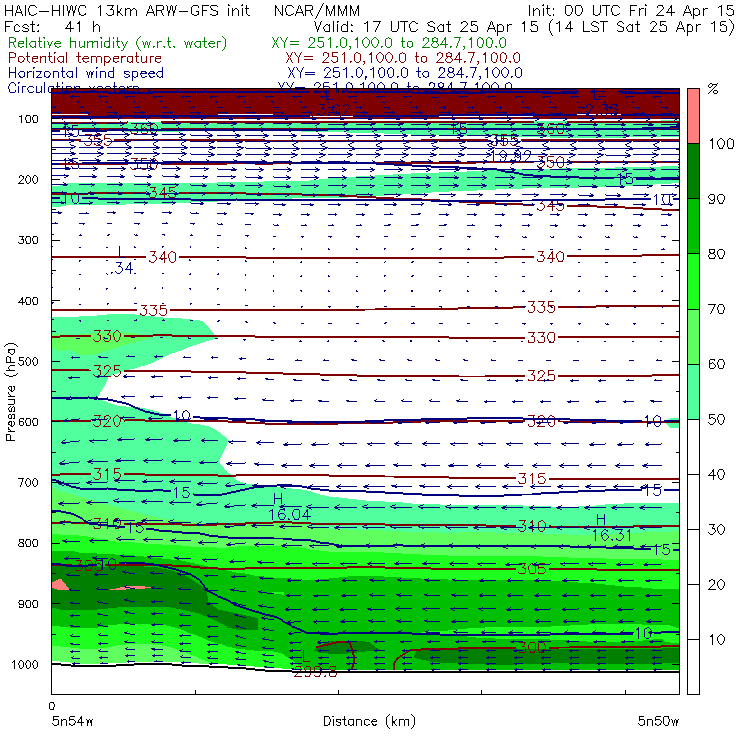This screenshot has width=740, height=740.
Task: Select the blue 'Horizontal wind speed' legend label
Action: (86, 73)
